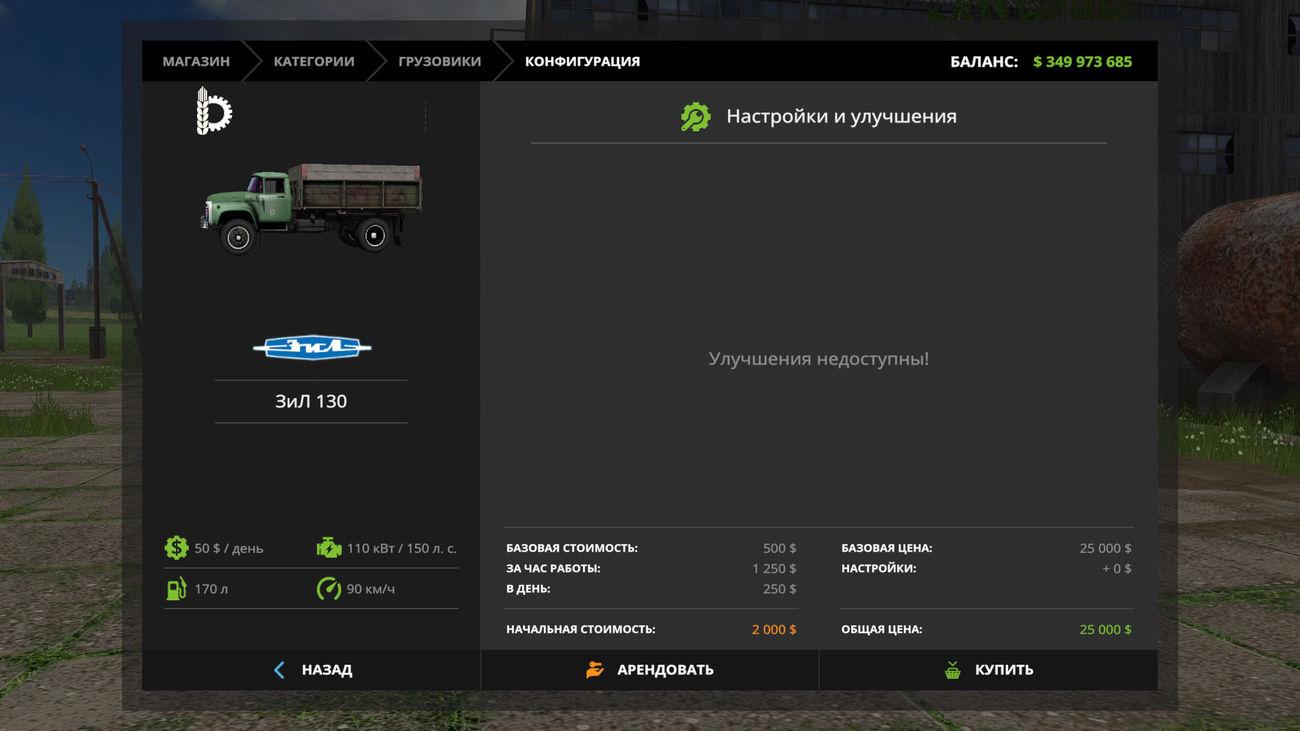This screenshot has width=1300, height=731.
Task: Click the ZiL brand logo
Action: [x=312, y=348]
